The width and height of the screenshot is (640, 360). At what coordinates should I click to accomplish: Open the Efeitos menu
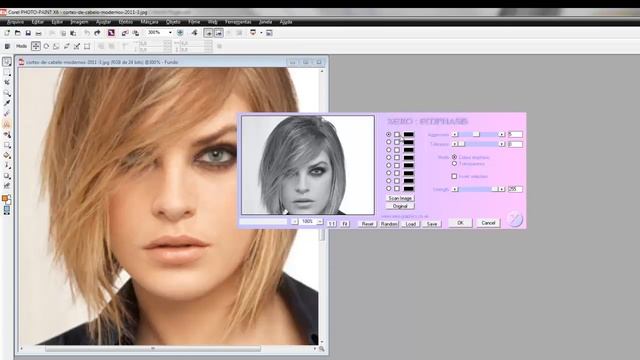tap(126, 22)
